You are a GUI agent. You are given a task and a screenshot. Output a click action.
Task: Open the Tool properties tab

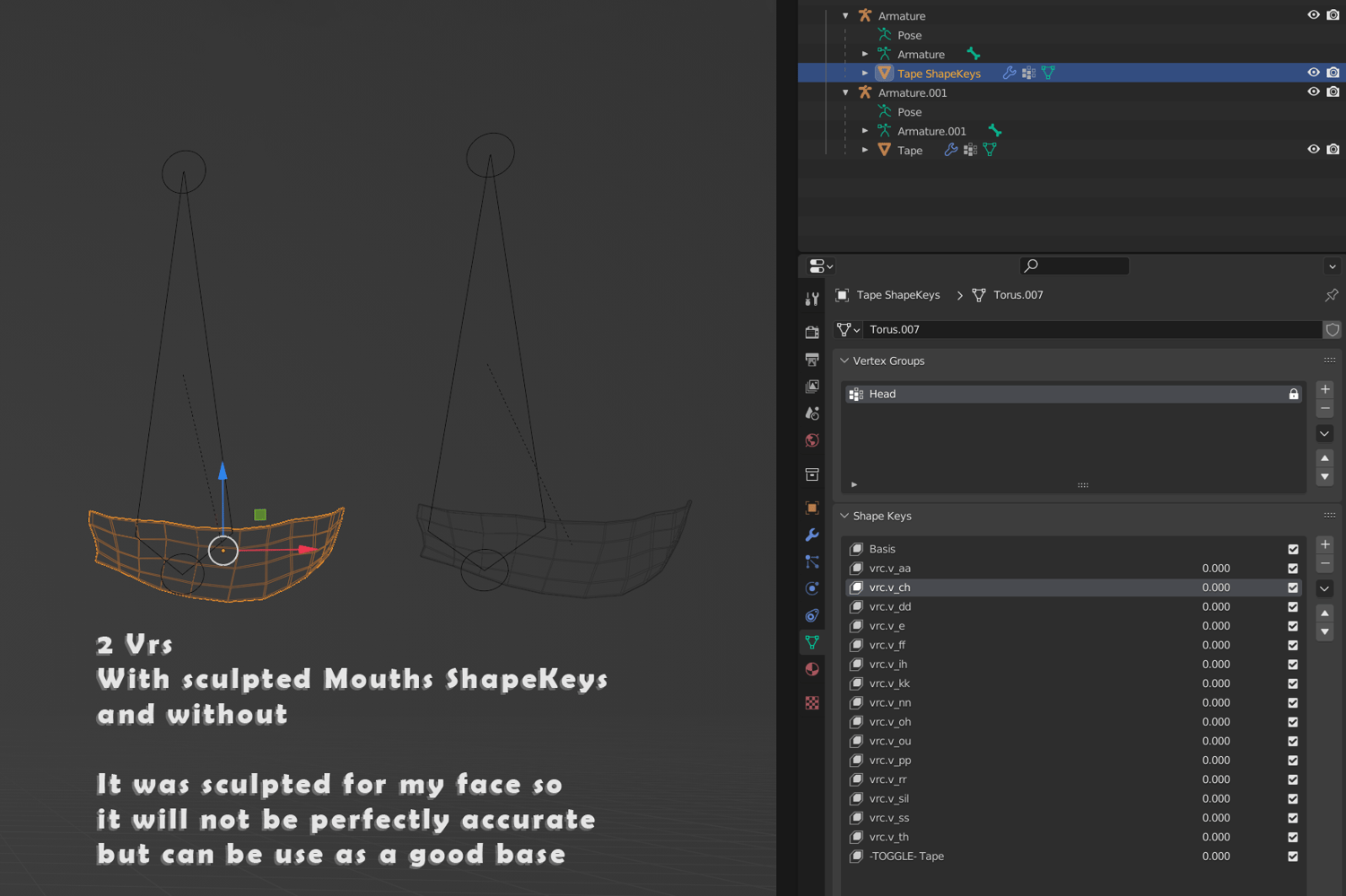[812, 299]
